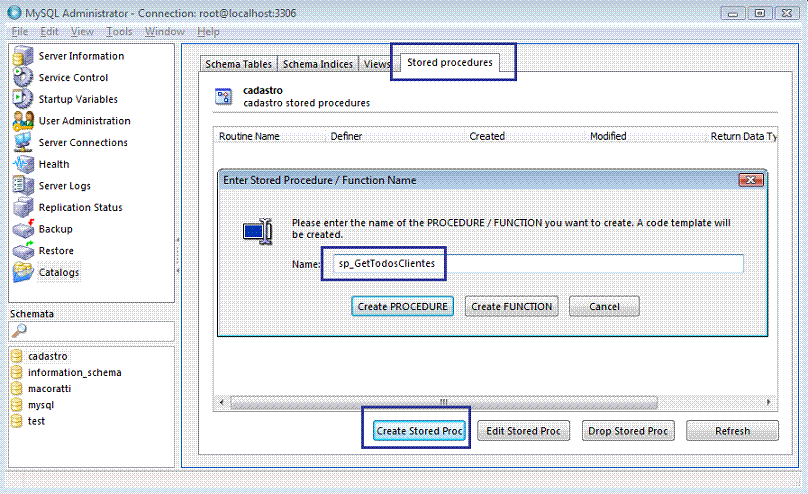Click the Backup drive icon

tap(23, 229)
